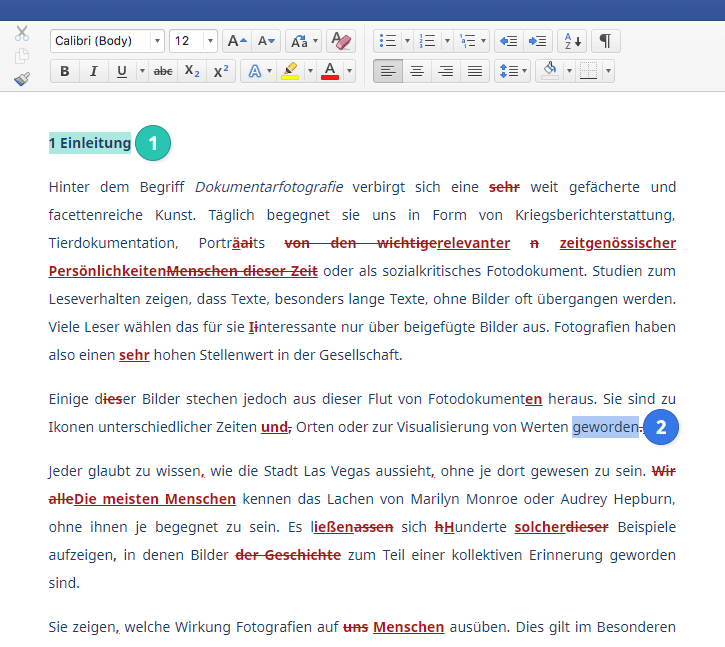Screen dimensions: 725x647
Task: Apply strikethrough formatting
Action: tap(163, 71)
